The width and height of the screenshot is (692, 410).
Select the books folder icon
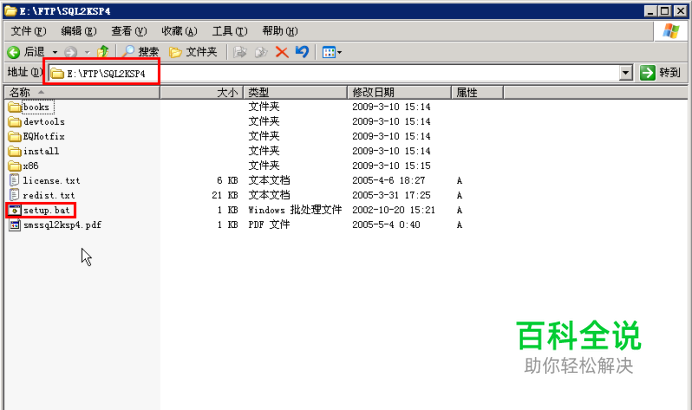point(15,107)
